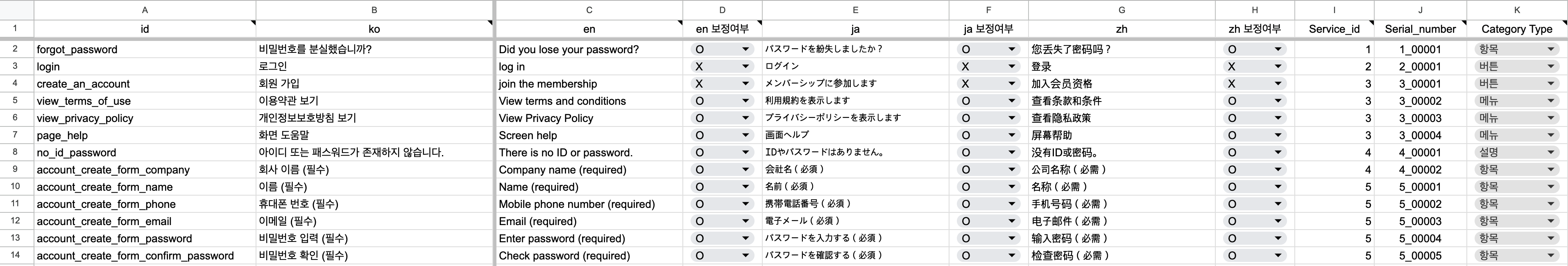Click the 'Did you lose your password?' cell
The width and height of the screenshot is (1568, 266).
(589, 49)
